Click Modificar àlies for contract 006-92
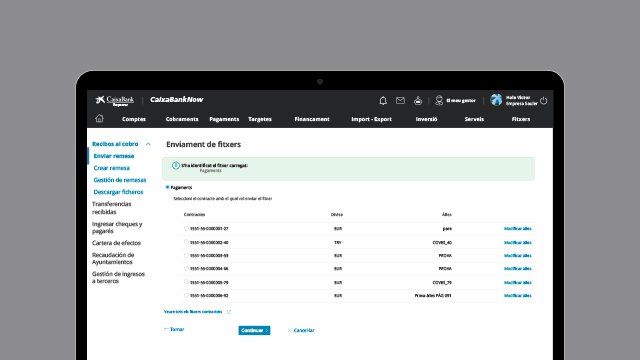The width and height of the screenshot is (640, 360). point(518,296)
